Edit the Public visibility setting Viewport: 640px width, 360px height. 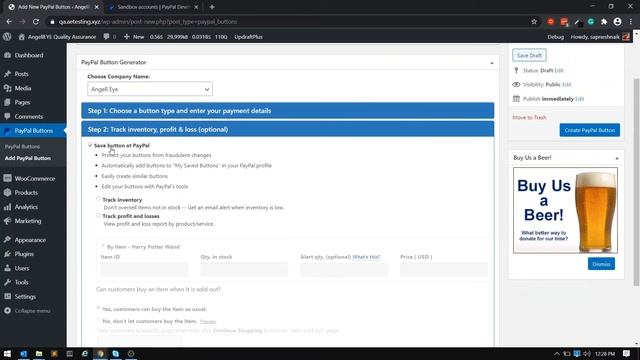coord(567,84)
